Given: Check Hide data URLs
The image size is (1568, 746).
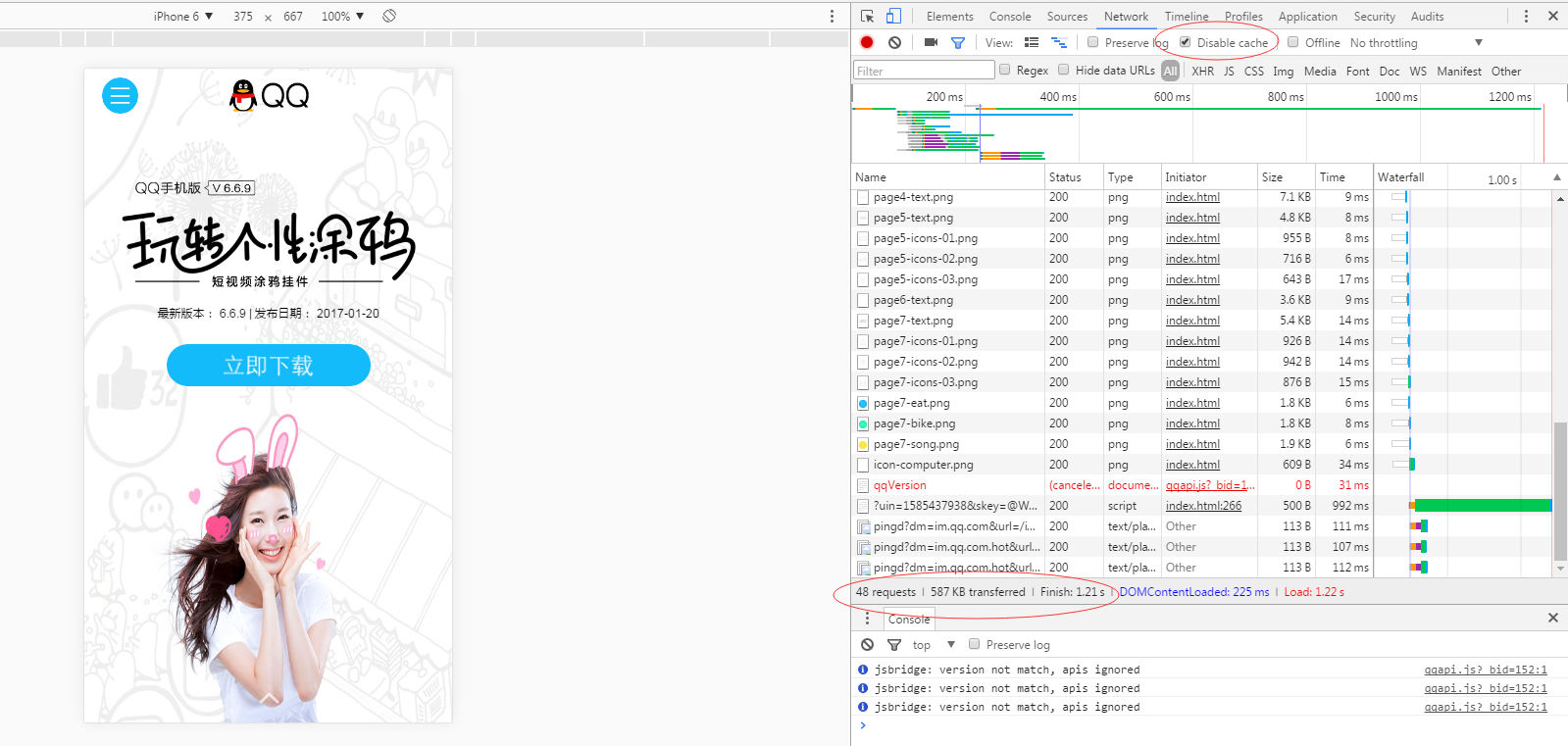Looking at the screenshot, I should click(1063, 70).
